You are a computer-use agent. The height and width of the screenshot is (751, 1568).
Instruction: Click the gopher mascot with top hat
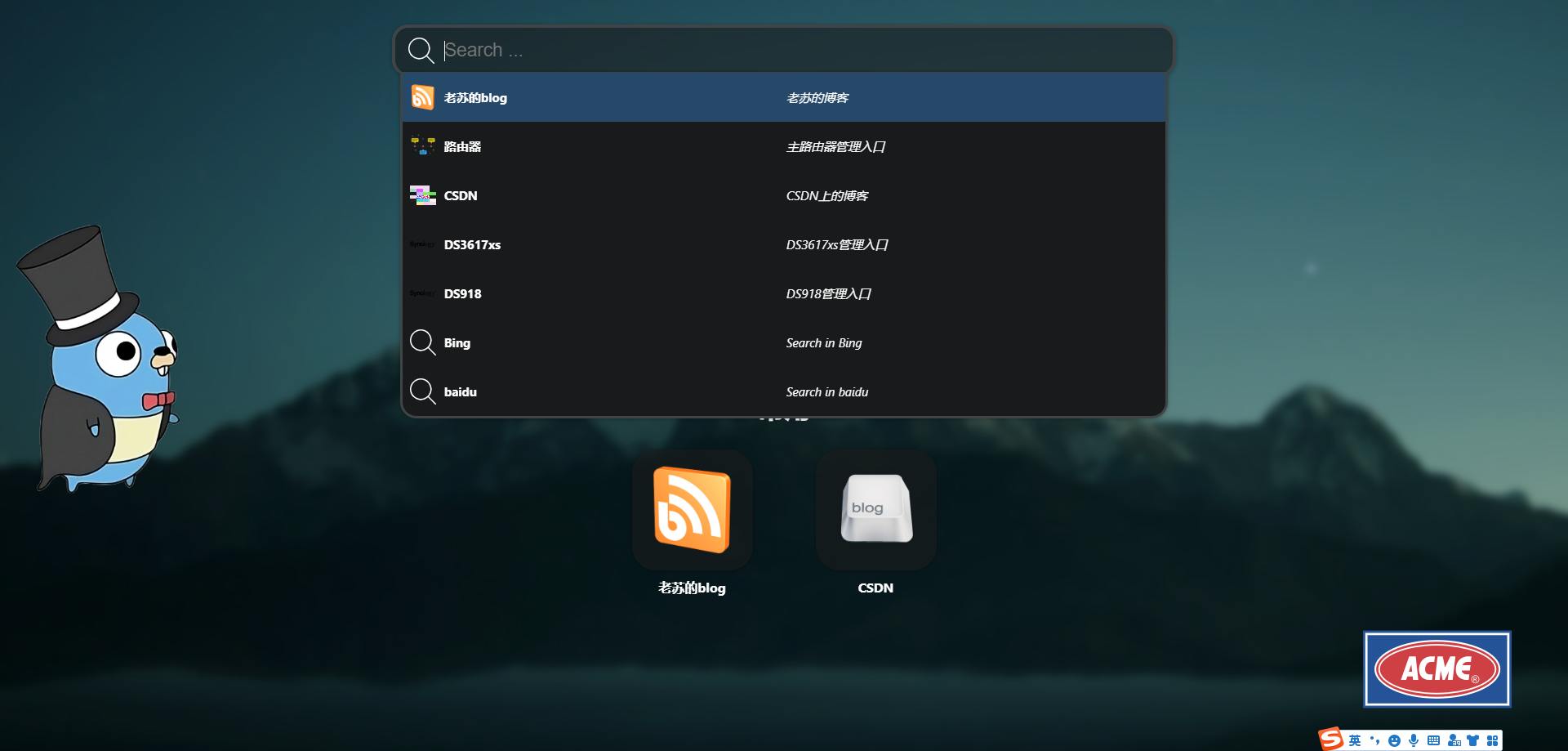pyautogui.click(x=100, y=360)
